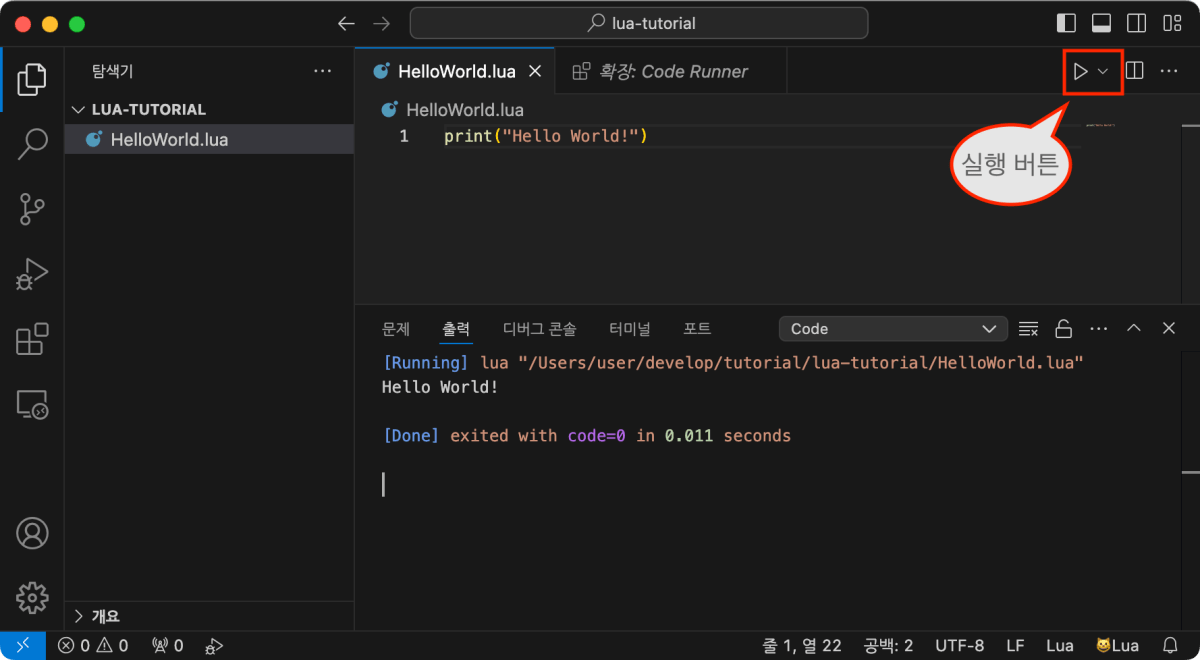Open the Remote Explorer view

32,404
